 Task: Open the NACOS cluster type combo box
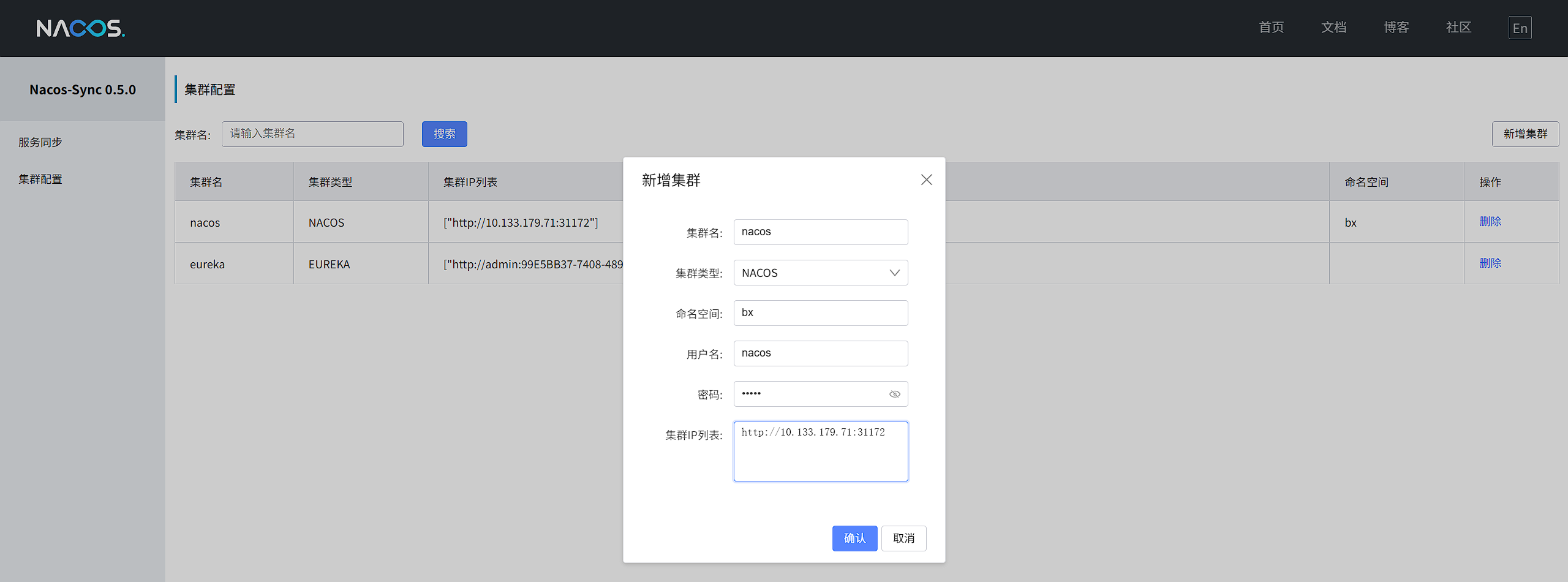coord(809,273)
